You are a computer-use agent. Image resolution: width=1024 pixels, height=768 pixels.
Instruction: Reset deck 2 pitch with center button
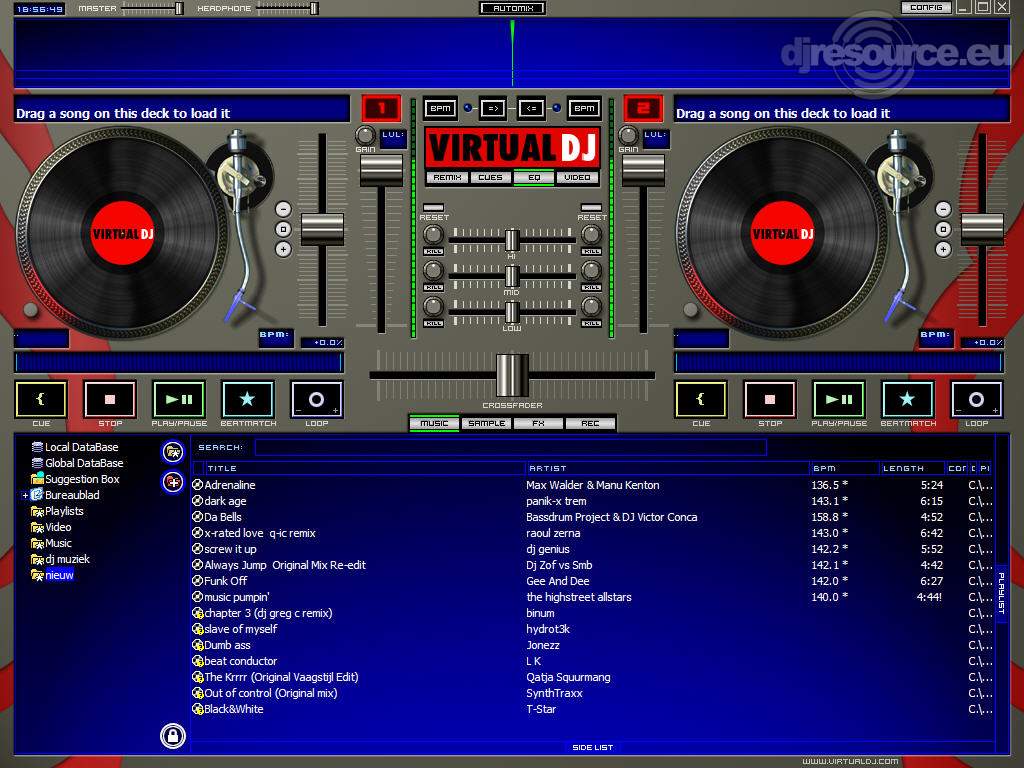coord(943,229)
